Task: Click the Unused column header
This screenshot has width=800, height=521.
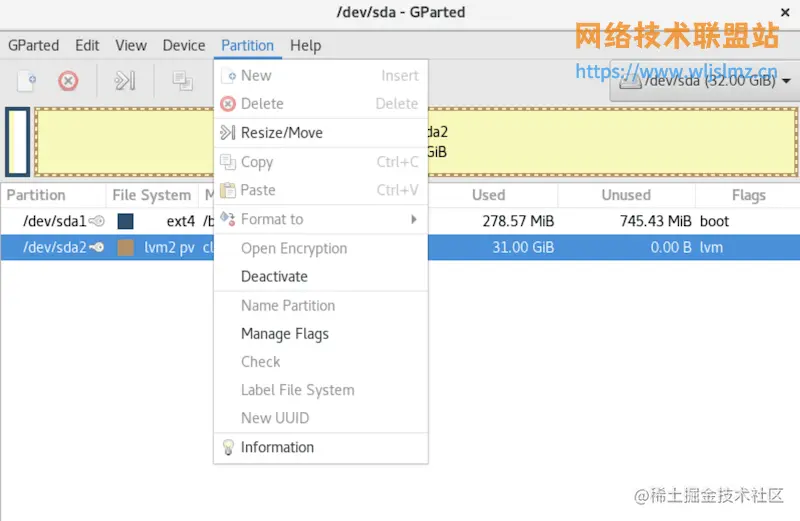Action: pos(626,195)
